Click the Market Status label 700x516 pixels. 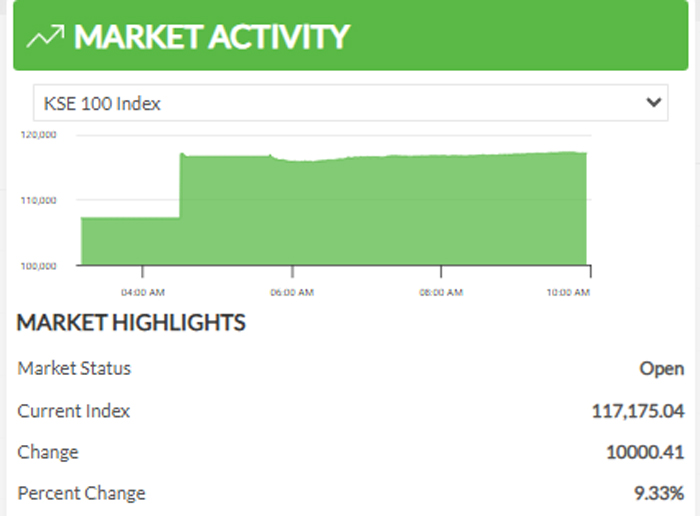[x=74, y=368]
